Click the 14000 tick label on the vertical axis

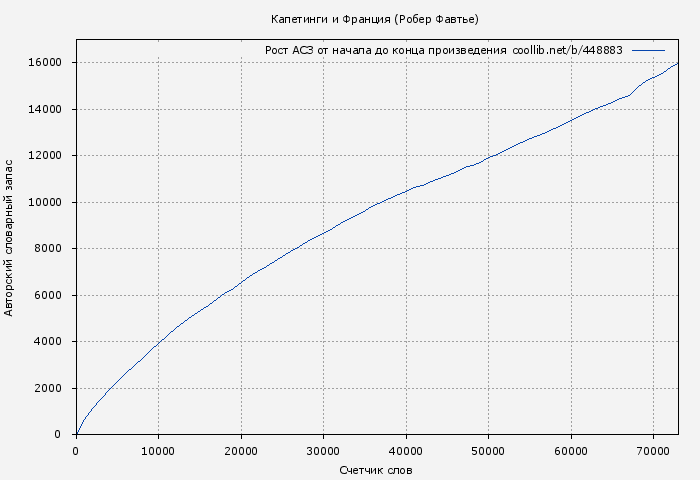click(x=46, y=109)
